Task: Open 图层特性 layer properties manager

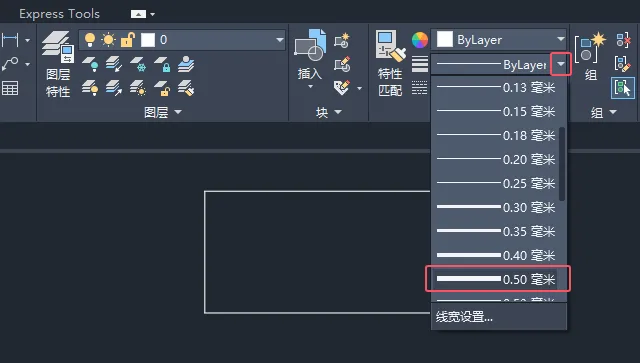Action: point(58,64)
